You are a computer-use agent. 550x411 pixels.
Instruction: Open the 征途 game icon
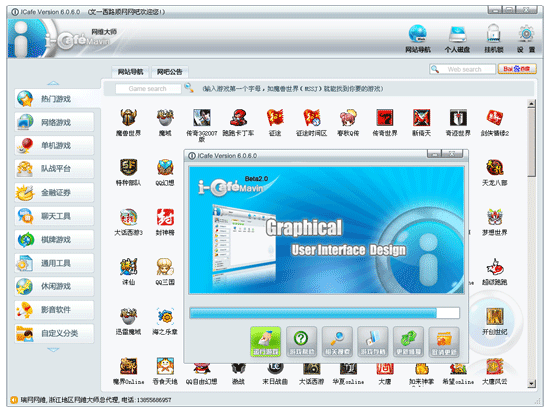coord(275,117)
